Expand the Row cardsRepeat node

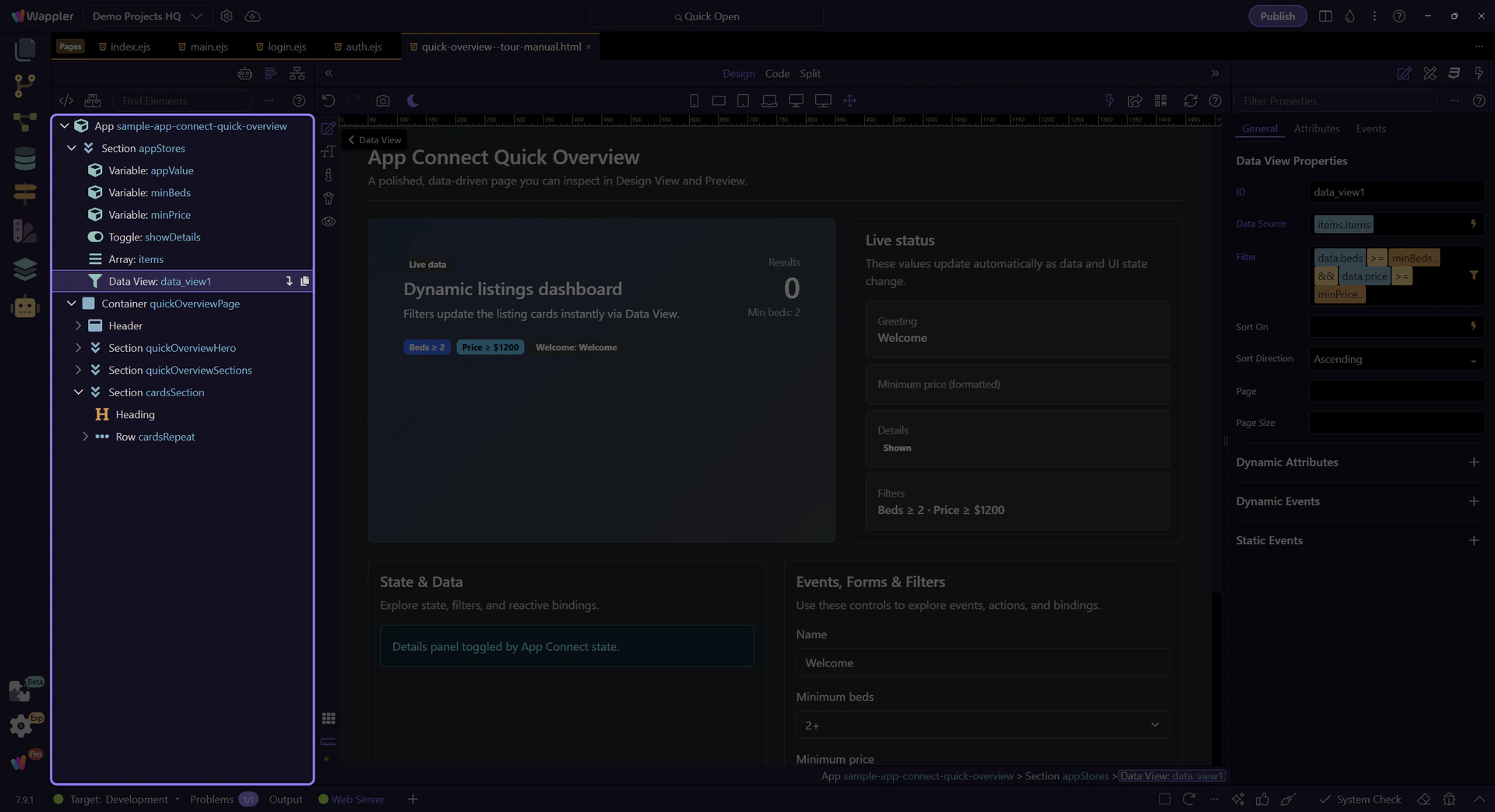click(x=86, y=437)
